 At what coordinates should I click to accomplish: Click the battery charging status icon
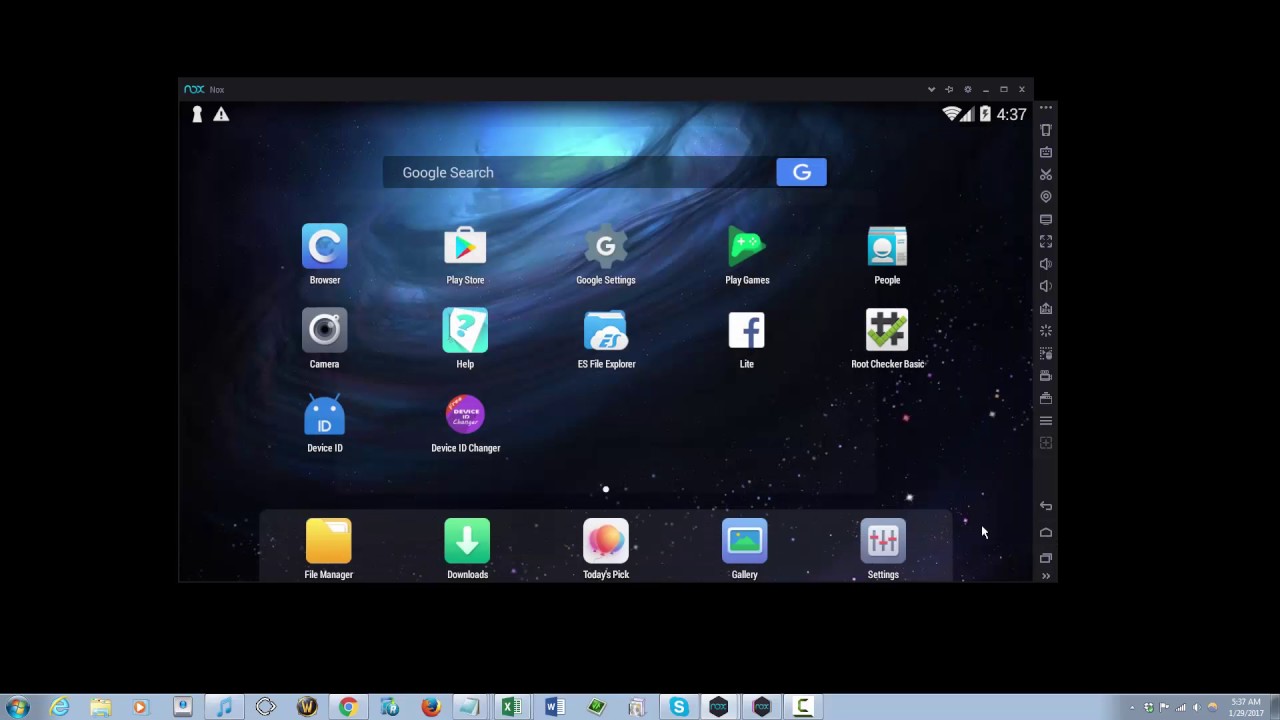984,114
